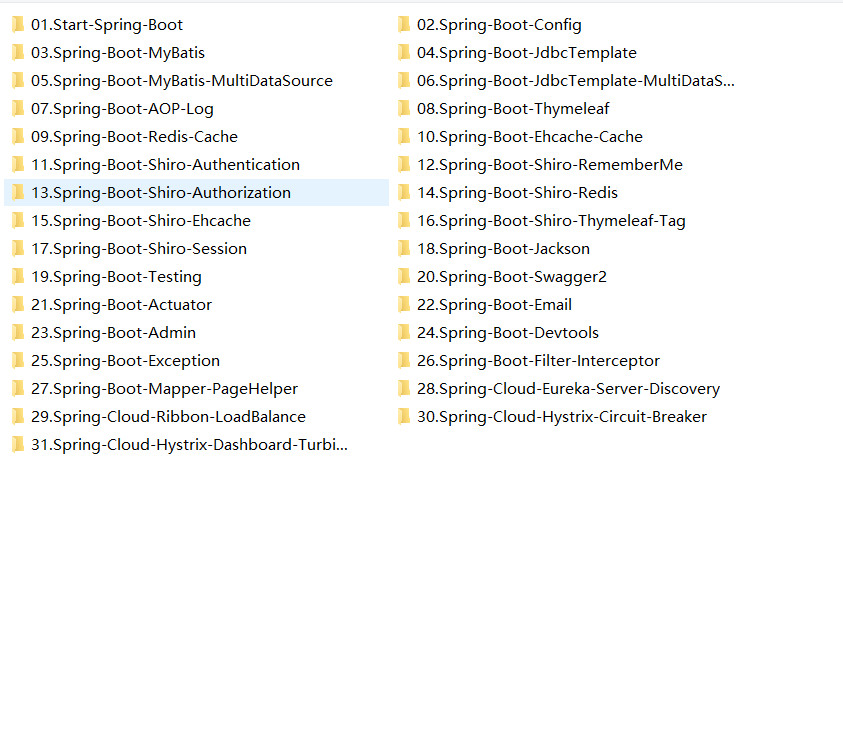Click the text "12.Spring-Boot-Shiro-RememberMe"
Screen dimensions: 843x746
click(549, 165)
